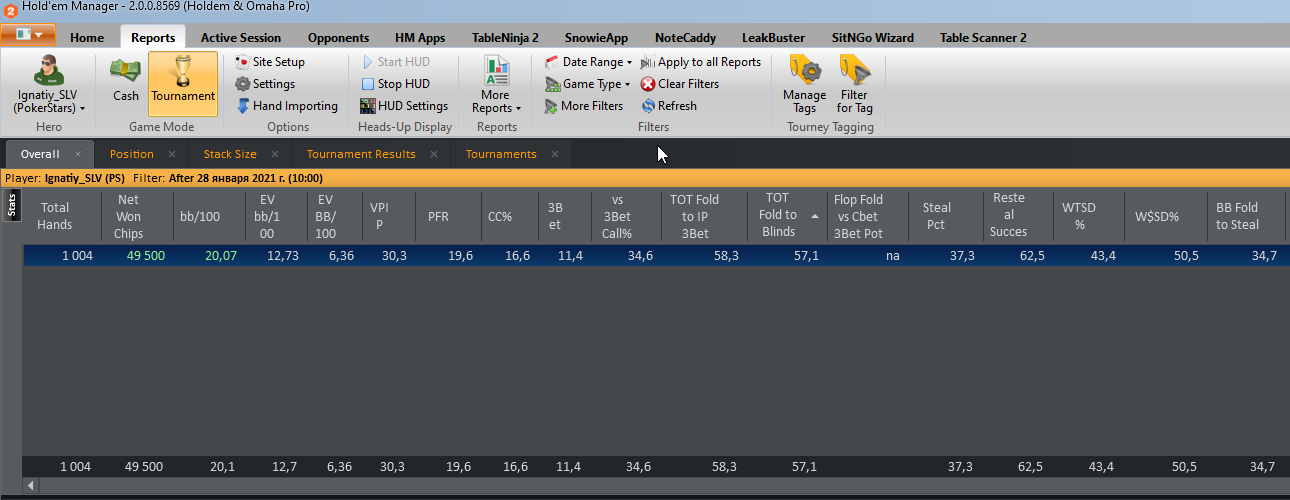Open the TableNinja 2 tab
The width and height of the screenshot is (1290, 500).
(x=505, y=38)
